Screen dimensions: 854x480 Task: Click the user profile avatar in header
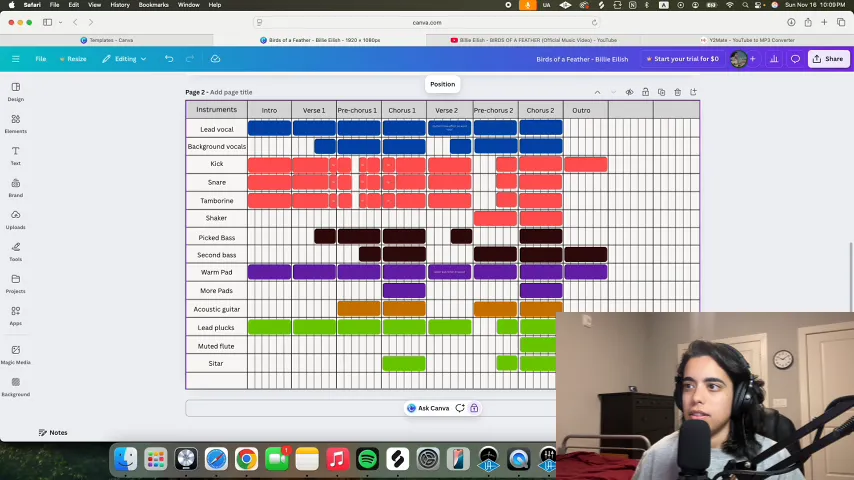tap(739, 59)
